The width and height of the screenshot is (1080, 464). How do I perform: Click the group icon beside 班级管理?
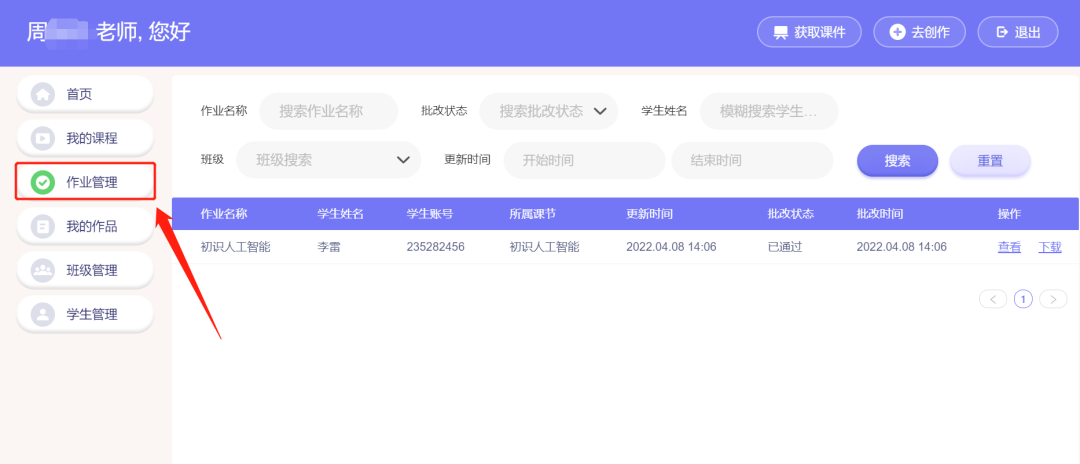pos(43,270)
